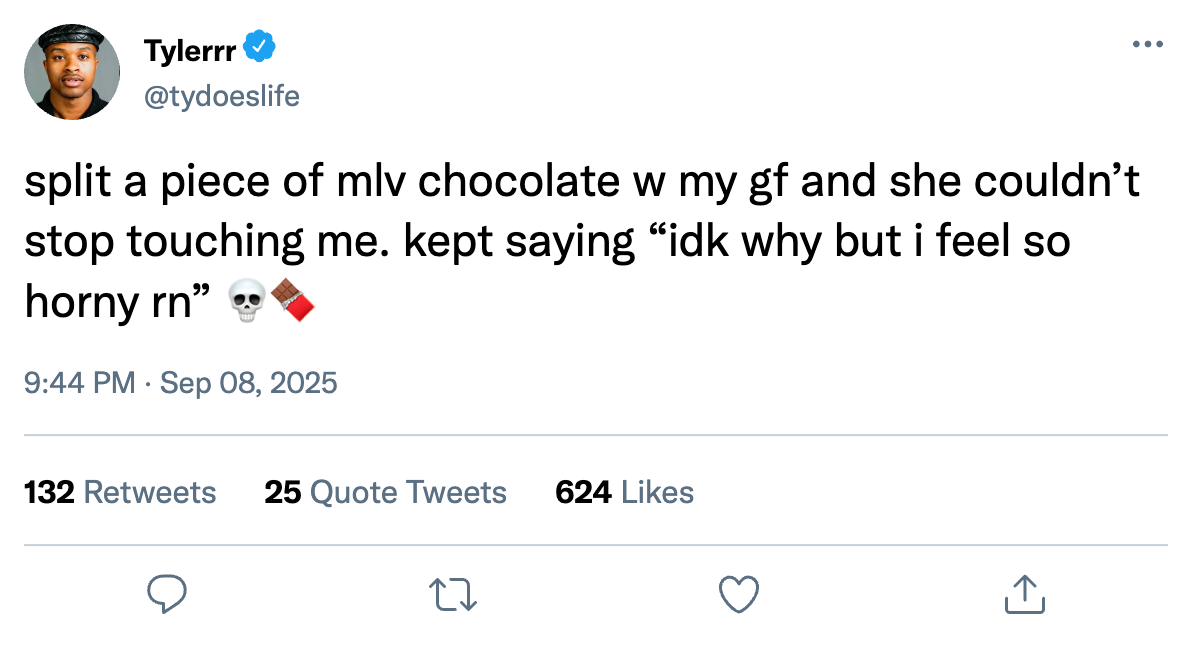Click the Tylerrr display name
This screenshot has width=1192, height=668.
[x=190, y=48]
